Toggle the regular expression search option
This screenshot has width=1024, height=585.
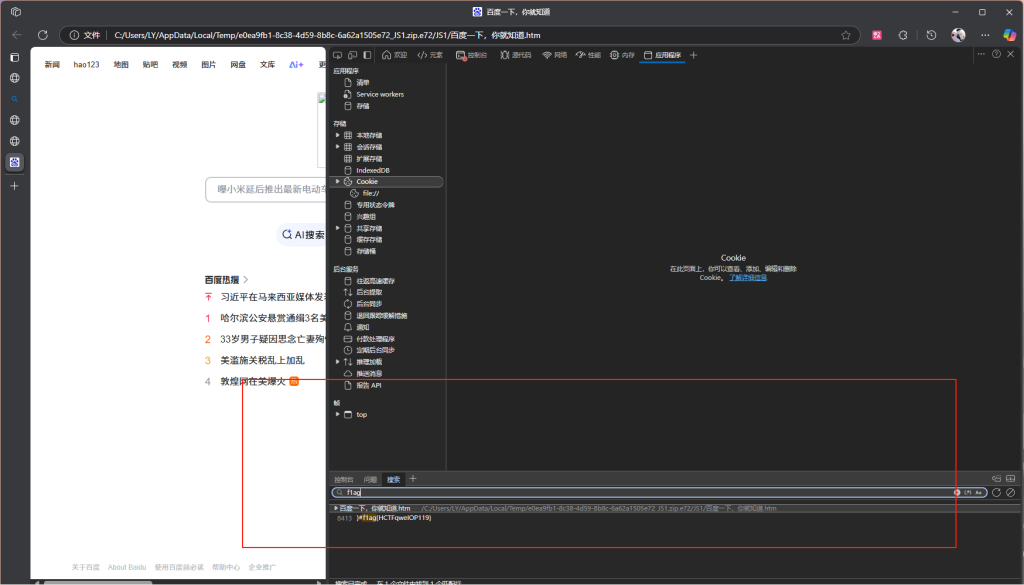pos(967,492)
